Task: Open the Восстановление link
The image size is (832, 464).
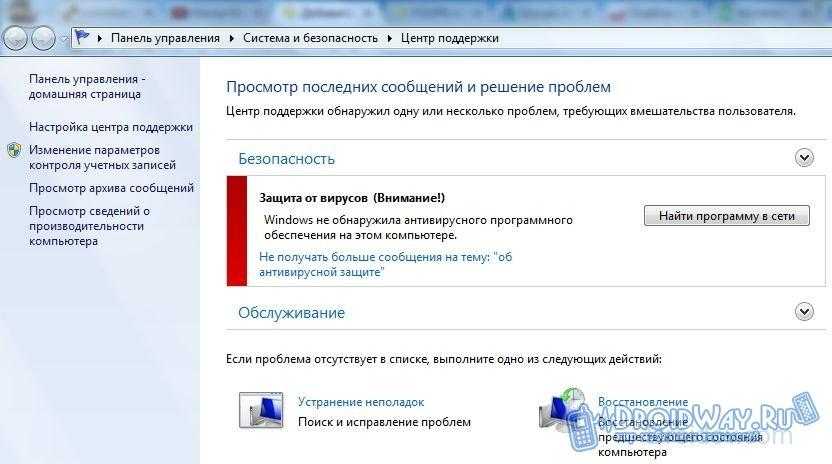Action: coord(643,402)
